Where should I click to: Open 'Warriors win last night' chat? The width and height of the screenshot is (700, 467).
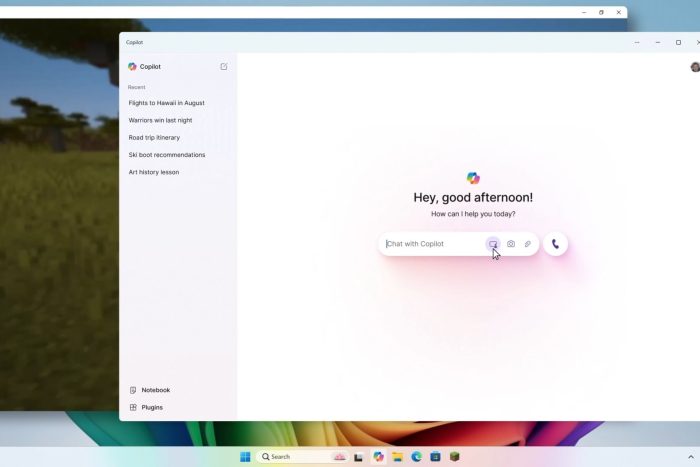160,120
